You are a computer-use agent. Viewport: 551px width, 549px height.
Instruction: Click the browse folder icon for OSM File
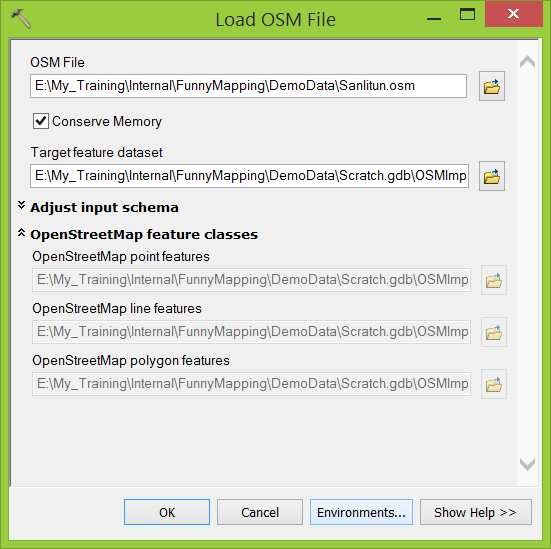(492, 86)
